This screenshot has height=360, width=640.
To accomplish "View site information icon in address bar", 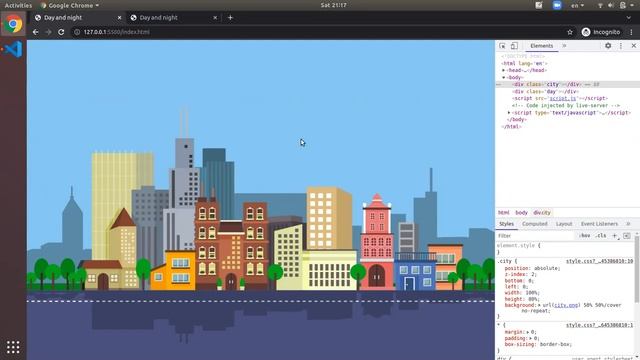I will tap(77, 32).
